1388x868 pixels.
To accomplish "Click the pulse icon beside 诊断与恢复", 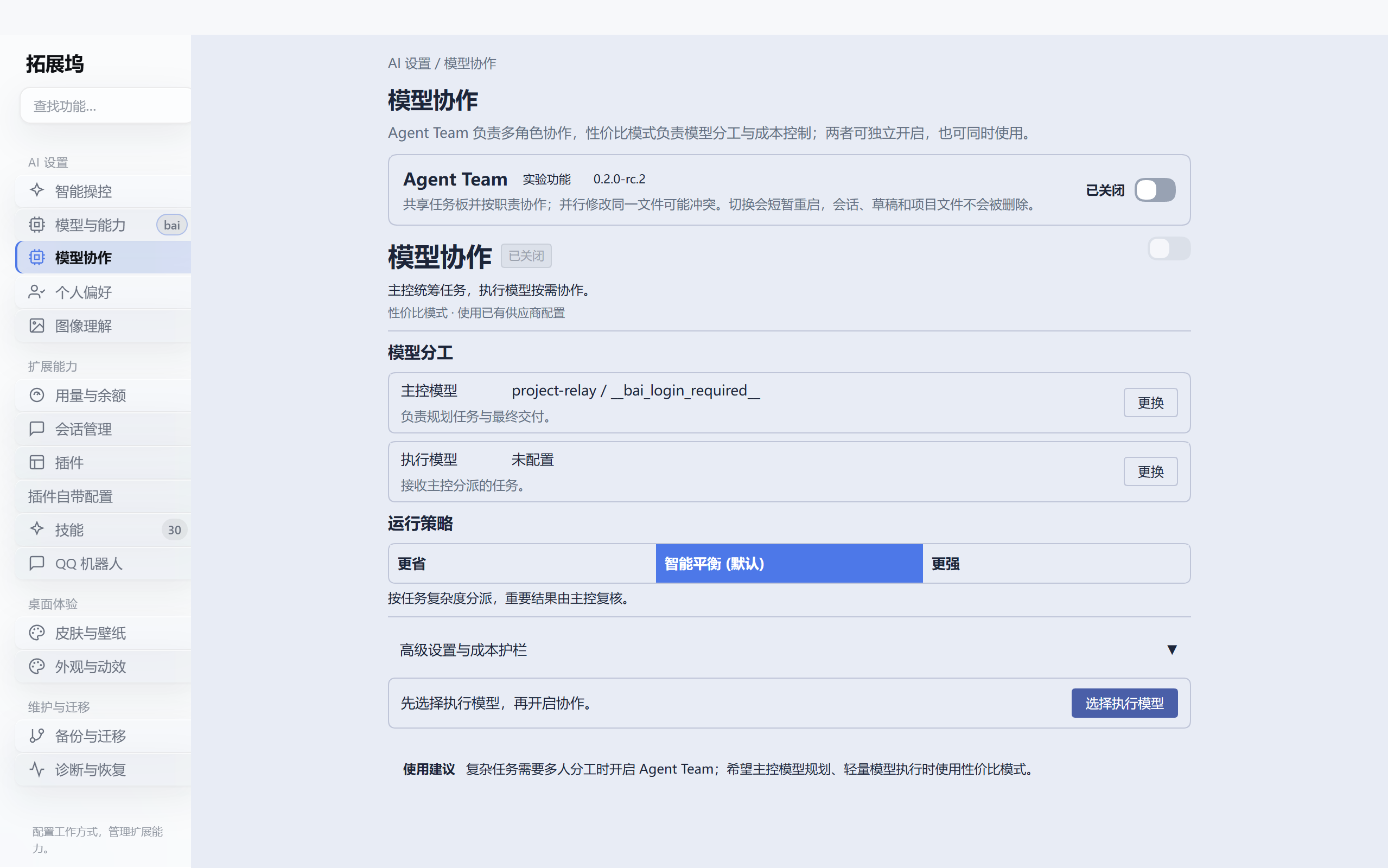I will (37, 769).
